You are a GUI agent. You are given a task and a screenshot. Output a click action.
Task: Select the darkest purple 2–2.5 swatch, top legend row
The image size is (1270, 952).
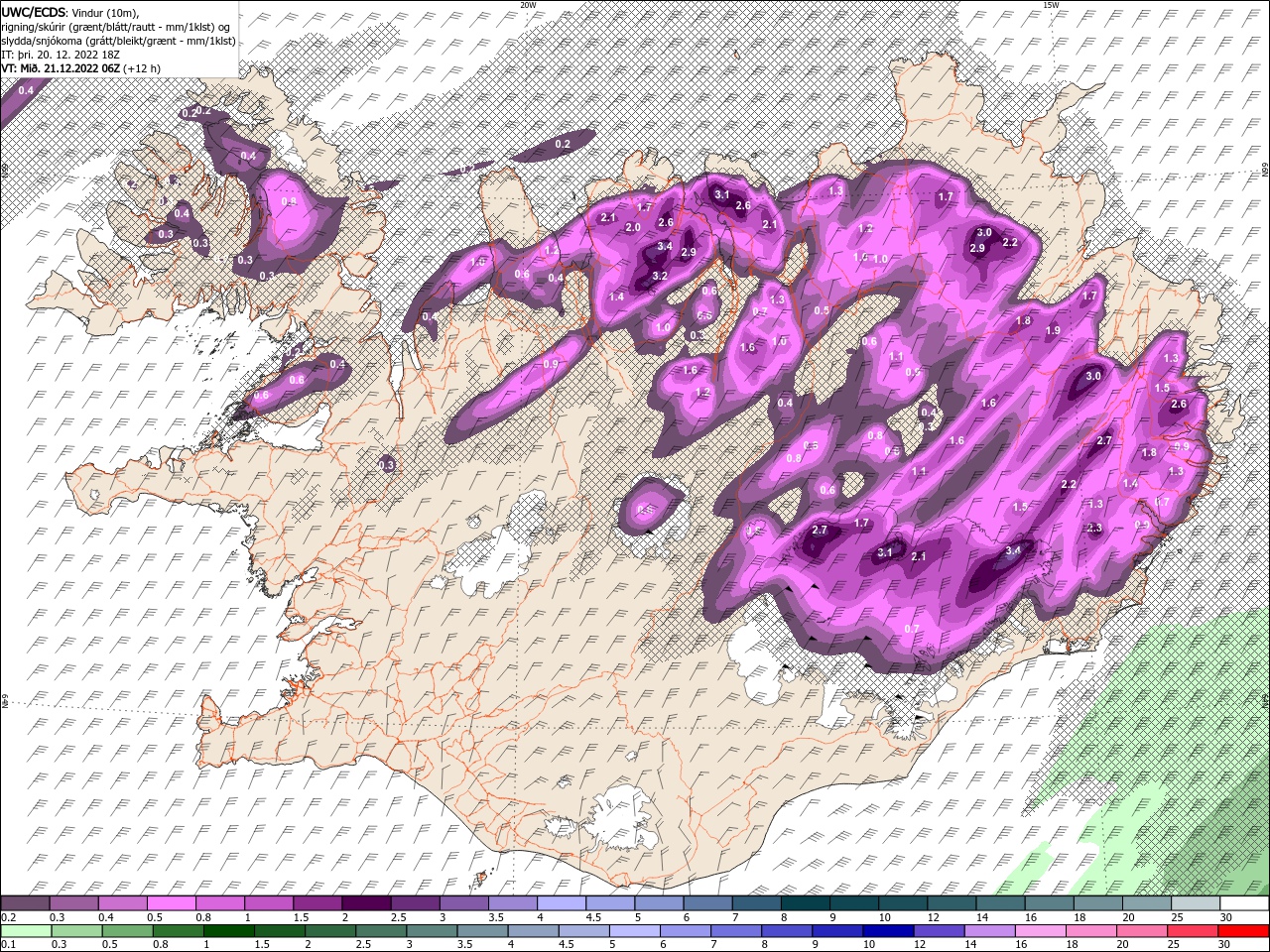pos(365,903)
